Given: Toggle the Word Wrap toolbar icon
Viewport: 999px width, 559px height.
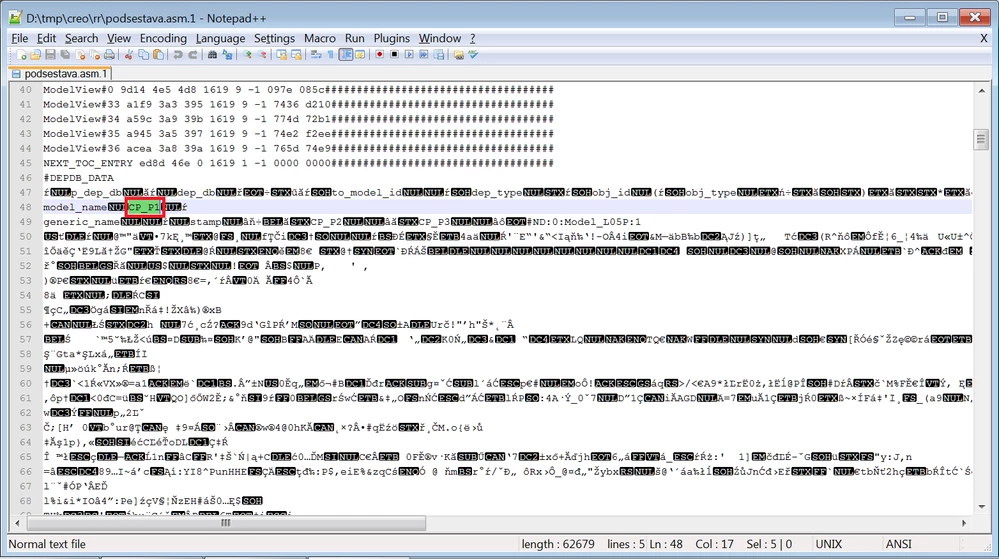Looking at the screenshot, I should [x=316, y=55].
